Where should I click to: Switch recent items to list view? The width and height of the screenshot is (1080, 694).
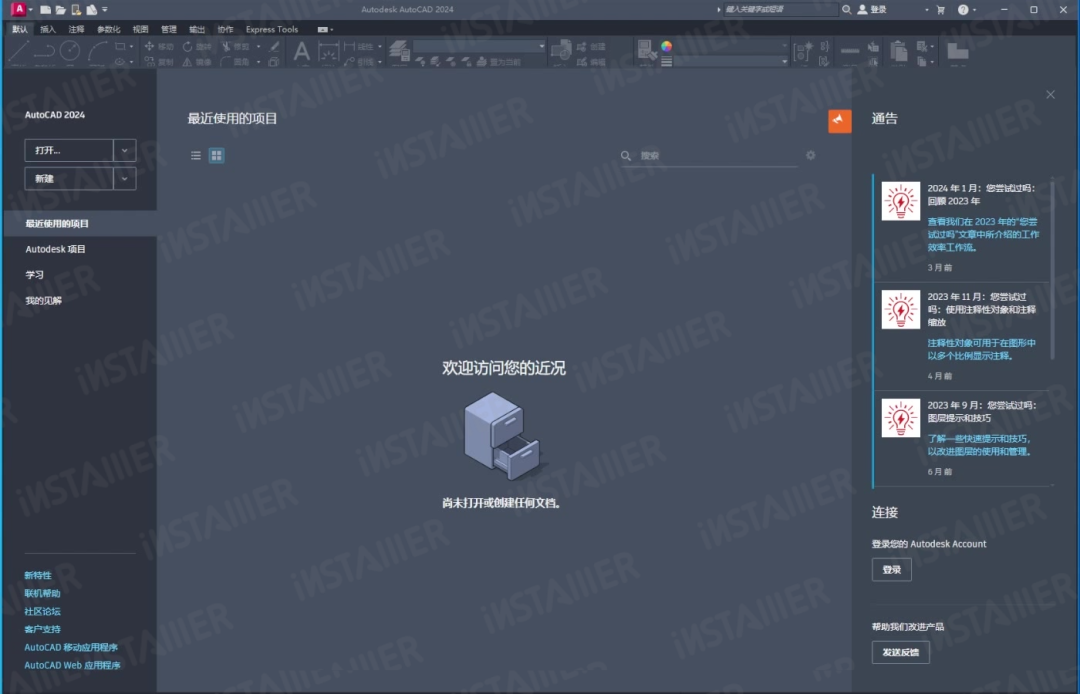196,156
